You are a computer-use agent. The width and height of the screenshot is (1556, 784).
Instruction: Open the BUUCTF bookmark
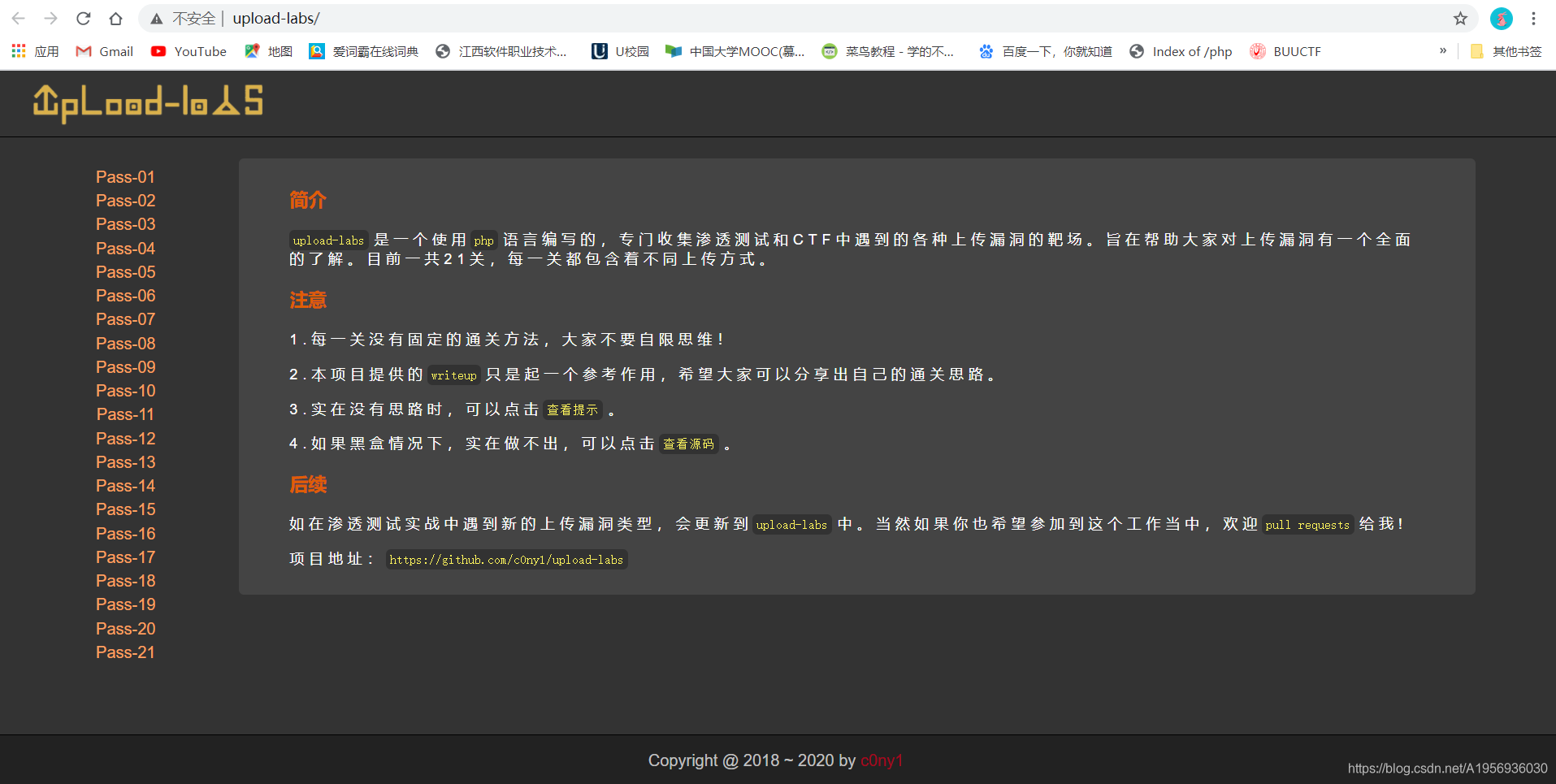point(1285,51)
